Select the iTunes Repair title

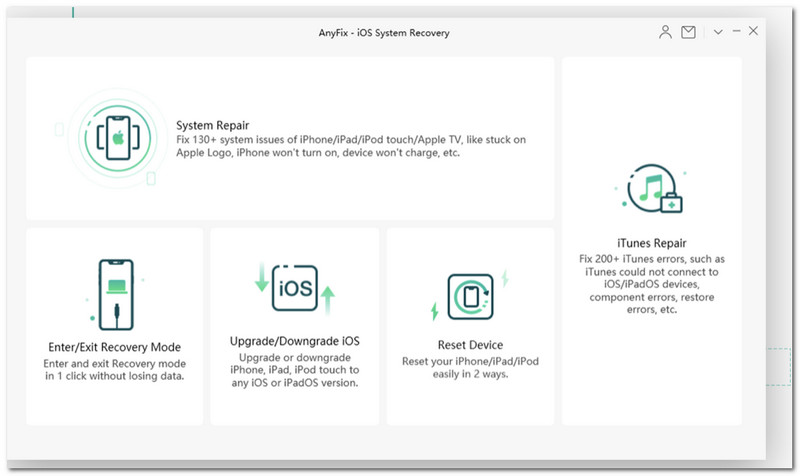click(x=652, y=243)
